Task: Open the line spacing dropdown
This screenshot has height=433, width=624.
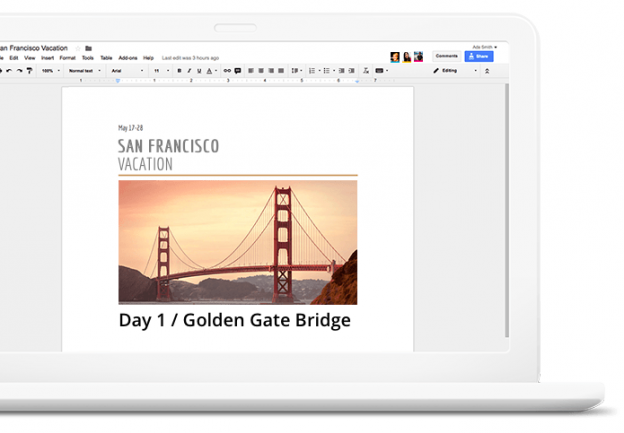Action: [296, 71]
